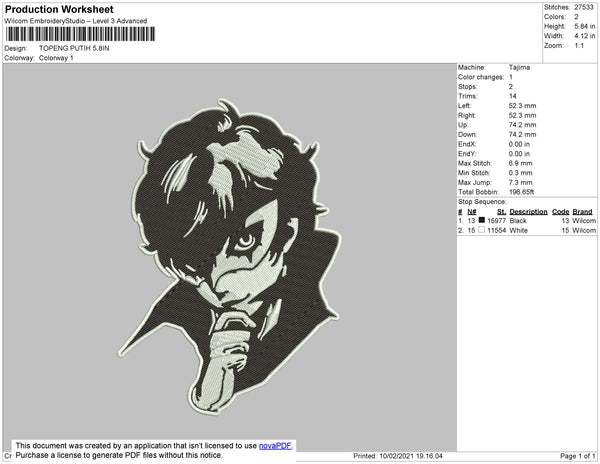Click Max Stitch value 6.9 mm
Screen dimensions: 600x464
click(x=520, y=163)
